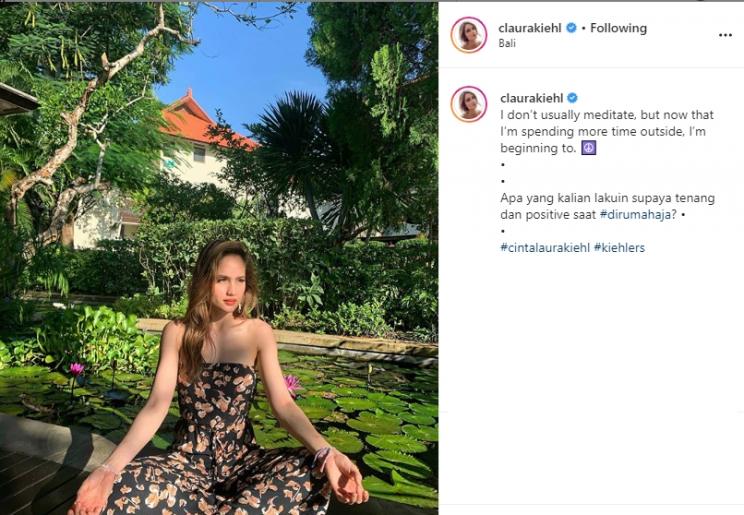Click the English caption text about meditating
Image resolution: width=744 pixels, height=515 pixels.
[x=605, y=131]
